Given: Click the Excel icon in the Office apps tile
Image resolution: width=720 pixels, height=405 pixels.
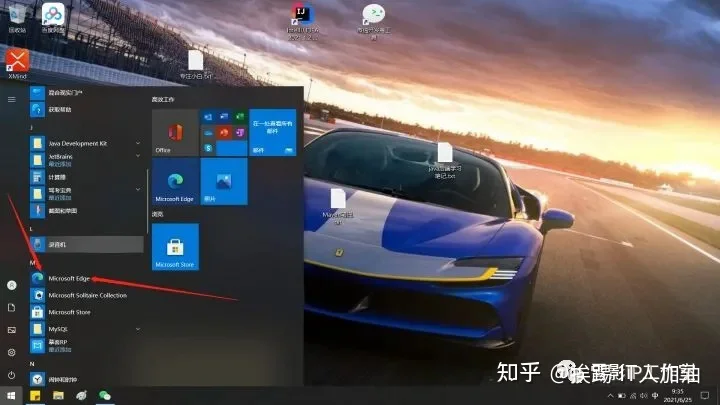Looking at the screenshot, I should point(240,117).
